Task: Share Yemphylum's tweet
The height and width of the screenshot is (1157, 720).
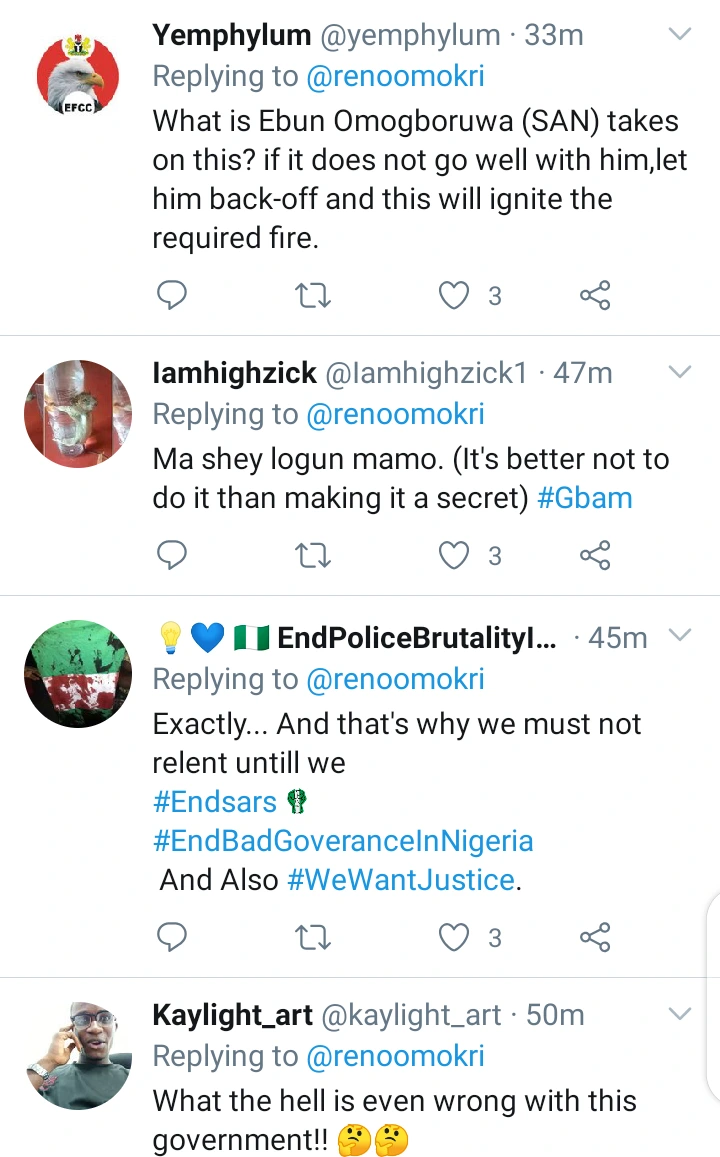Action: tap(595, 295)
